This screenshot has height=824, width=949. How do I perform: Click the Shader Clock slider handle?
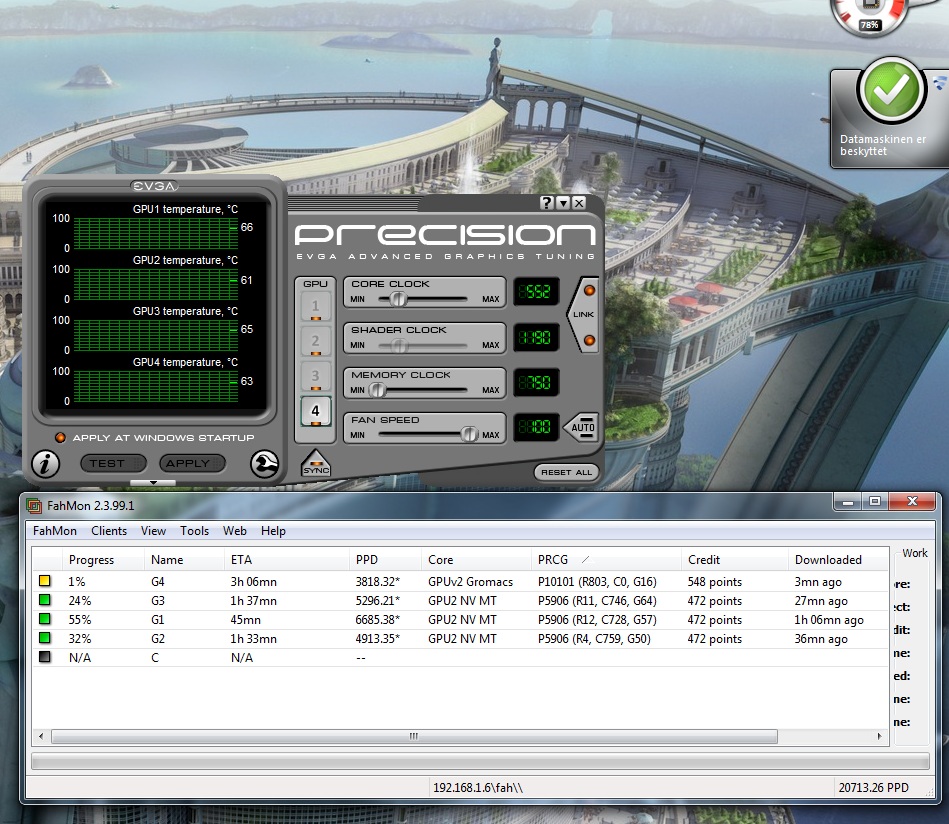coord(398,344)
